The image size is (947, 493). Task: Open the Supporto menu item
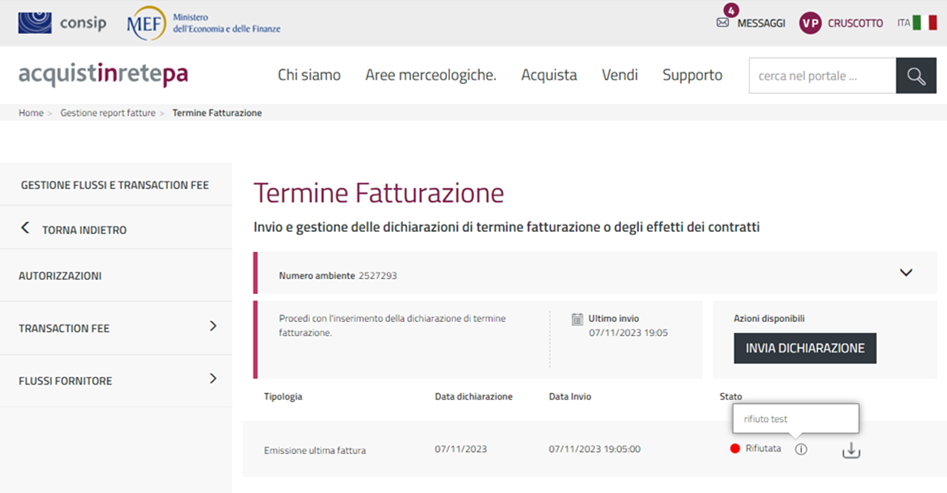coord(692,75)
